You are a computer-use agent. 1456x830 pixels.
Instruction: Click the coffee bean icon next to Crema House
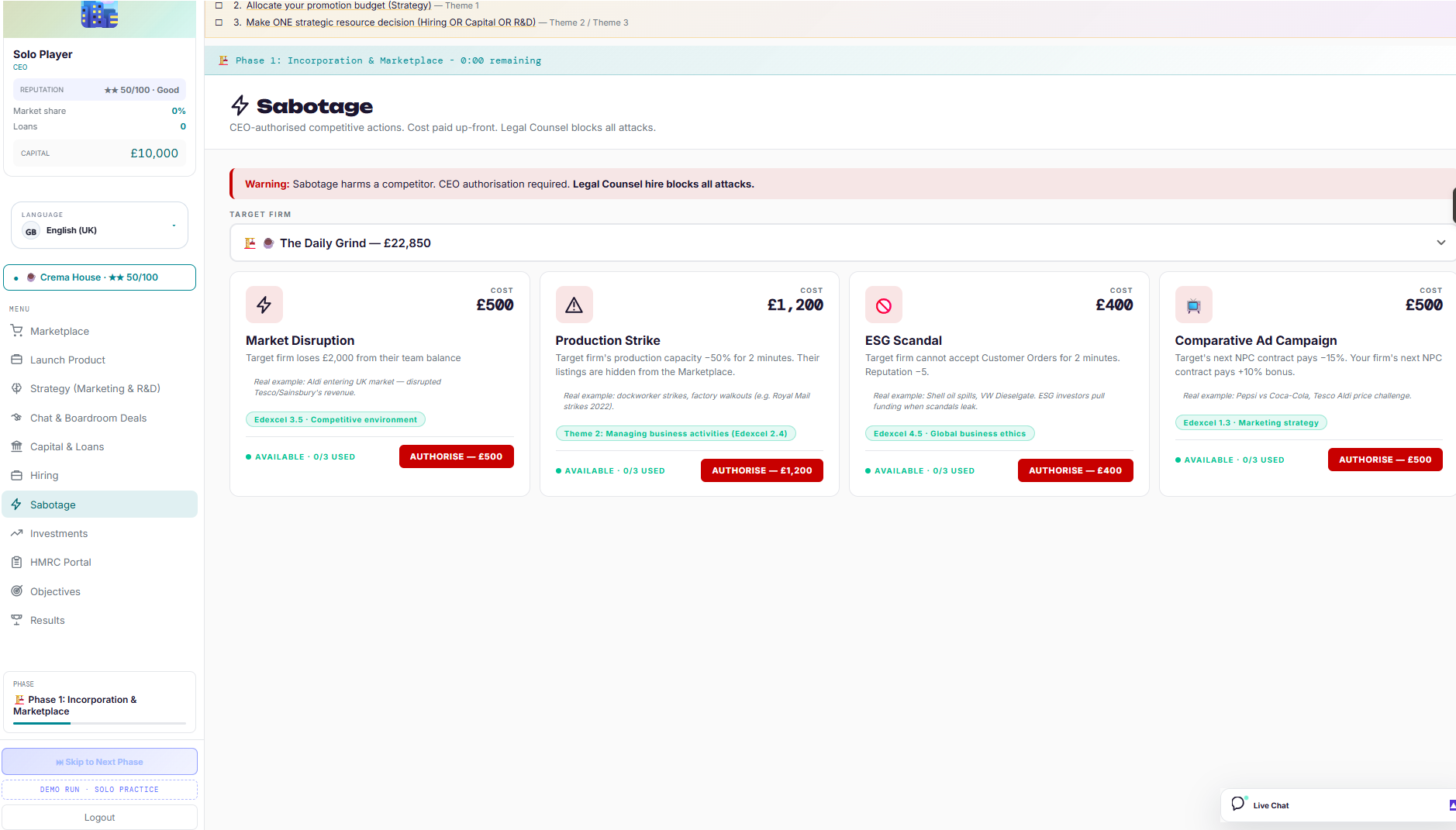click(x=31, y=277)
